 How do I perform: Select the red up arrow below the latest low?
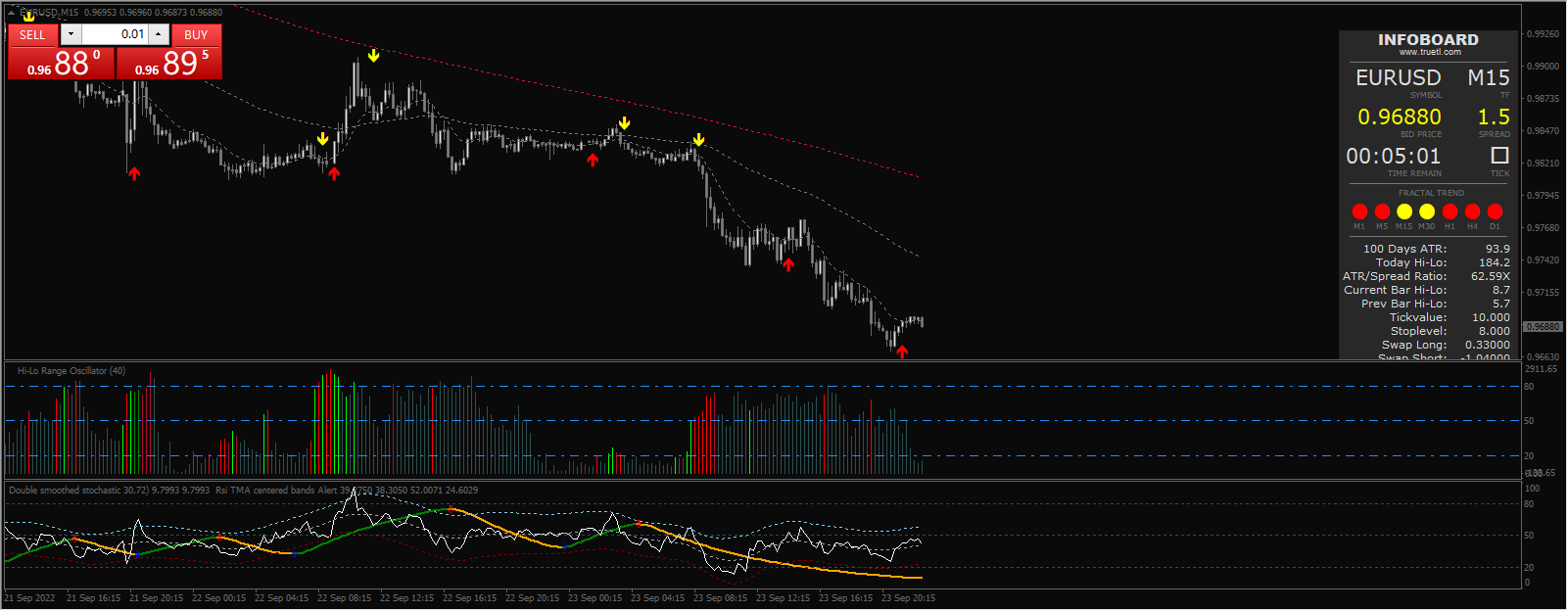point(902,352)
